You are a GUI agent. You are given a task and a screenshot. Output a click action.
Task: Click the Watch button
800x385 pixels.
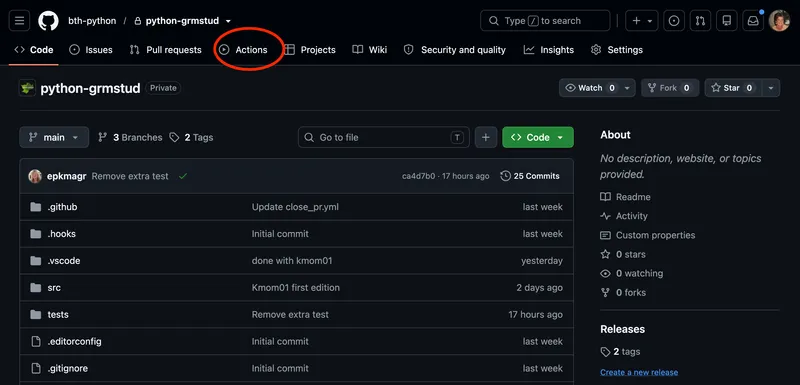(x=590, y=88)
